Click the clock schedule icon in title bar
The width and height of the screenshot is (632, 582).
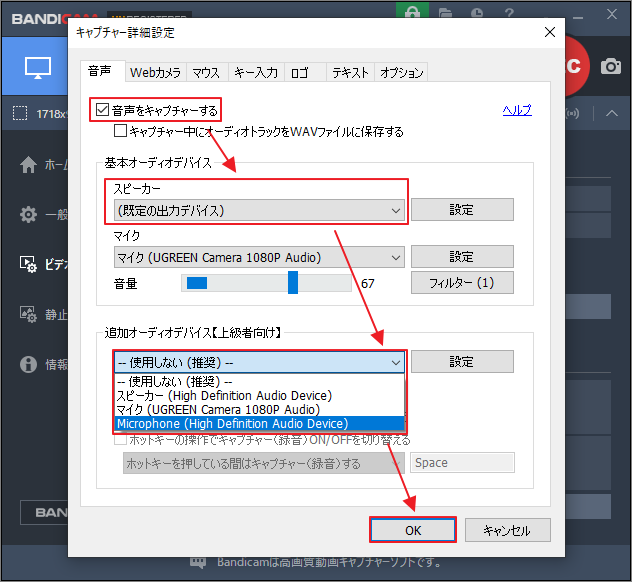[477, 13]
